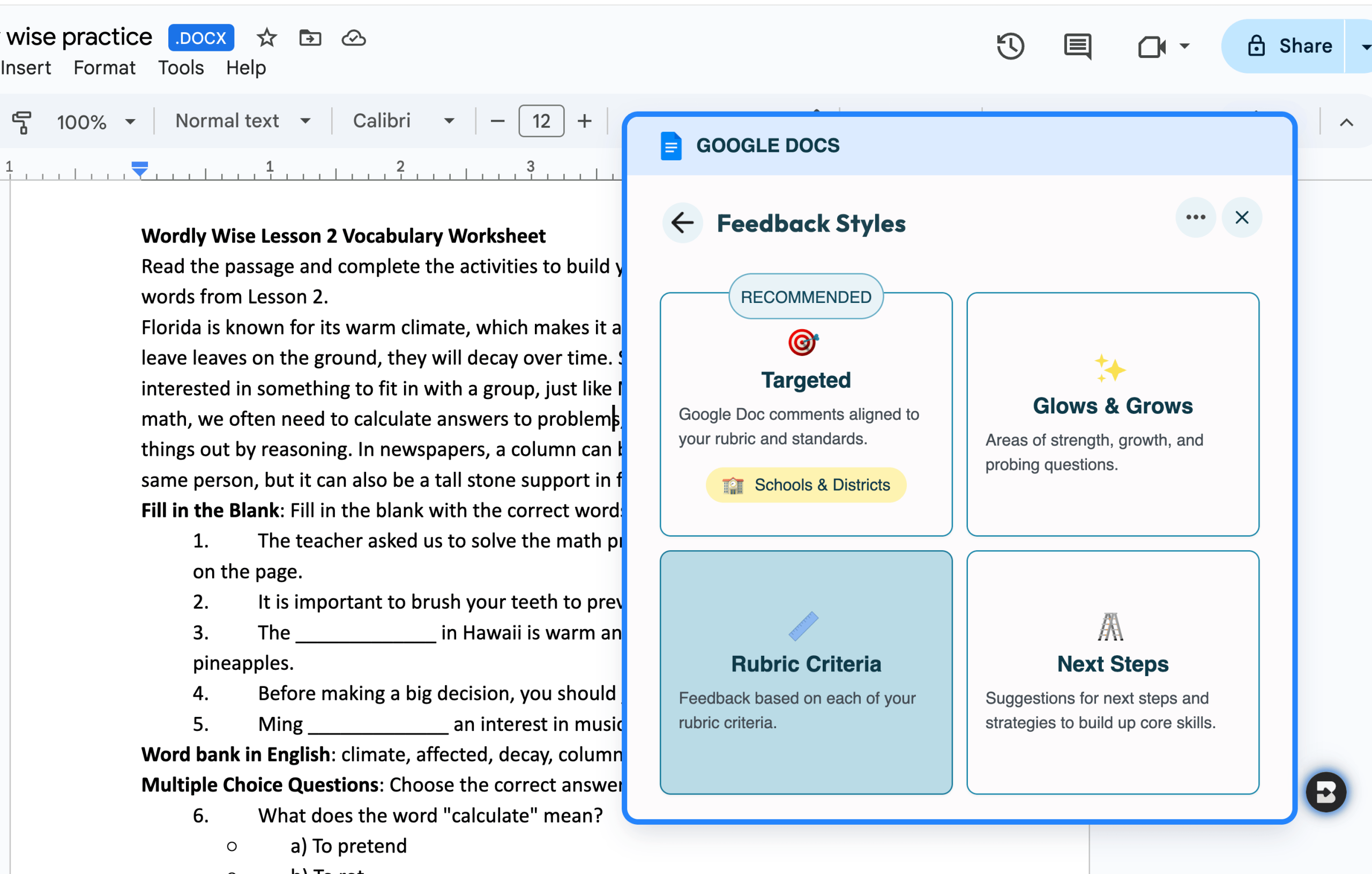Screen dimensions: 1372x874
Task: Open version history clock icon
Action: pyautogui.click(x=1010, y=46)
